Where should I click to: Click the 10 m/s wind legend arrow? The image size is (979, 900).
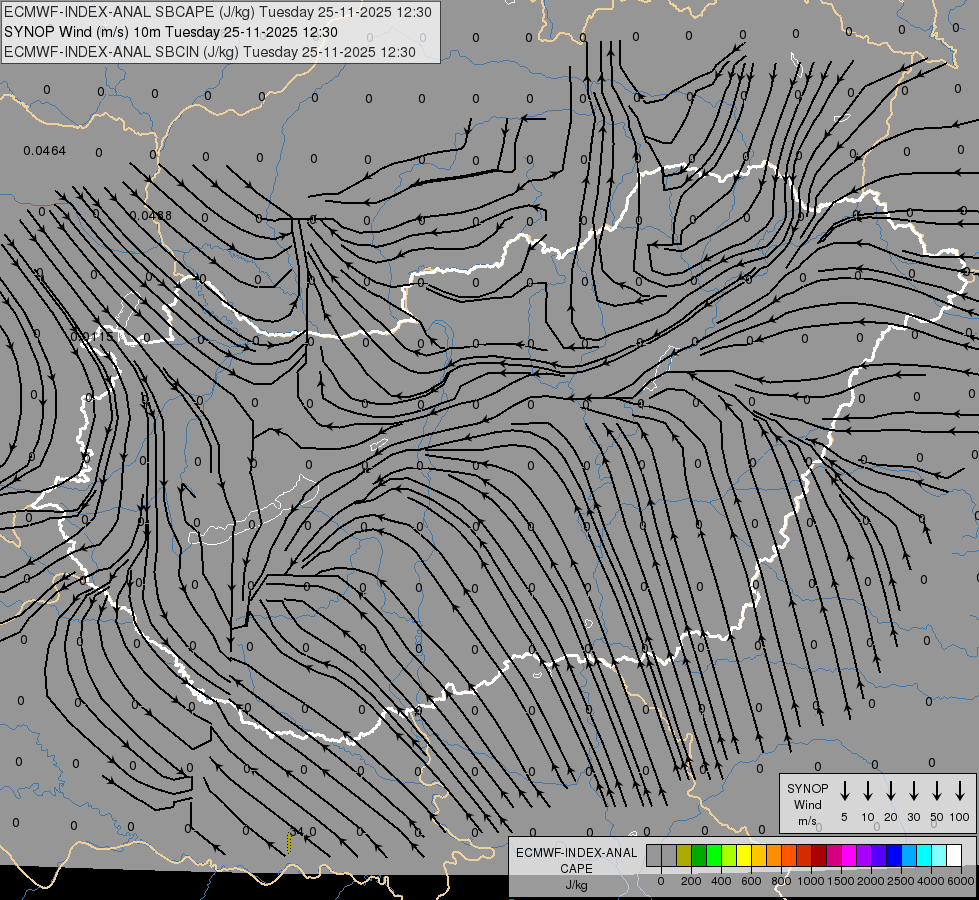tap(868, 791)
